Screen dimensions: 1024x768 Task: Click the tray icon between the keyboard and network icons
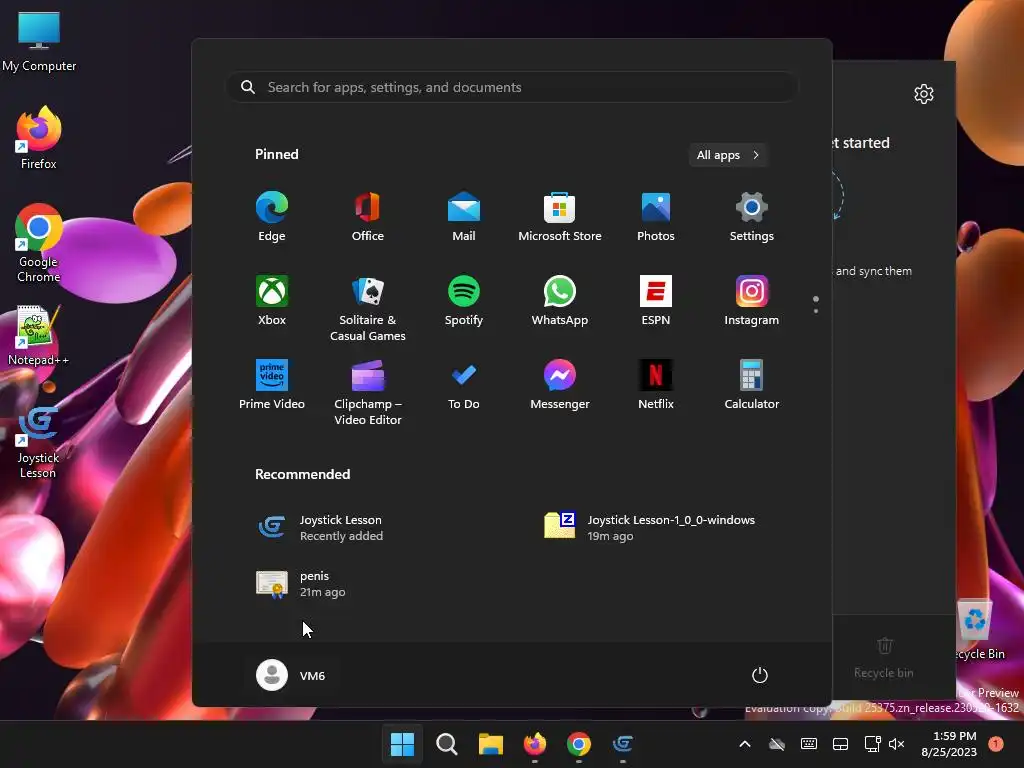(x=840, y=744)
